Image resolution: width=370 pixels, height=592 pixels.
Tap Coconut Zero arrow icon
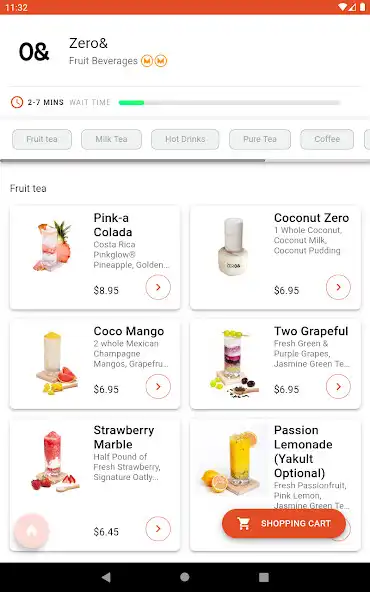coord(338,287)
